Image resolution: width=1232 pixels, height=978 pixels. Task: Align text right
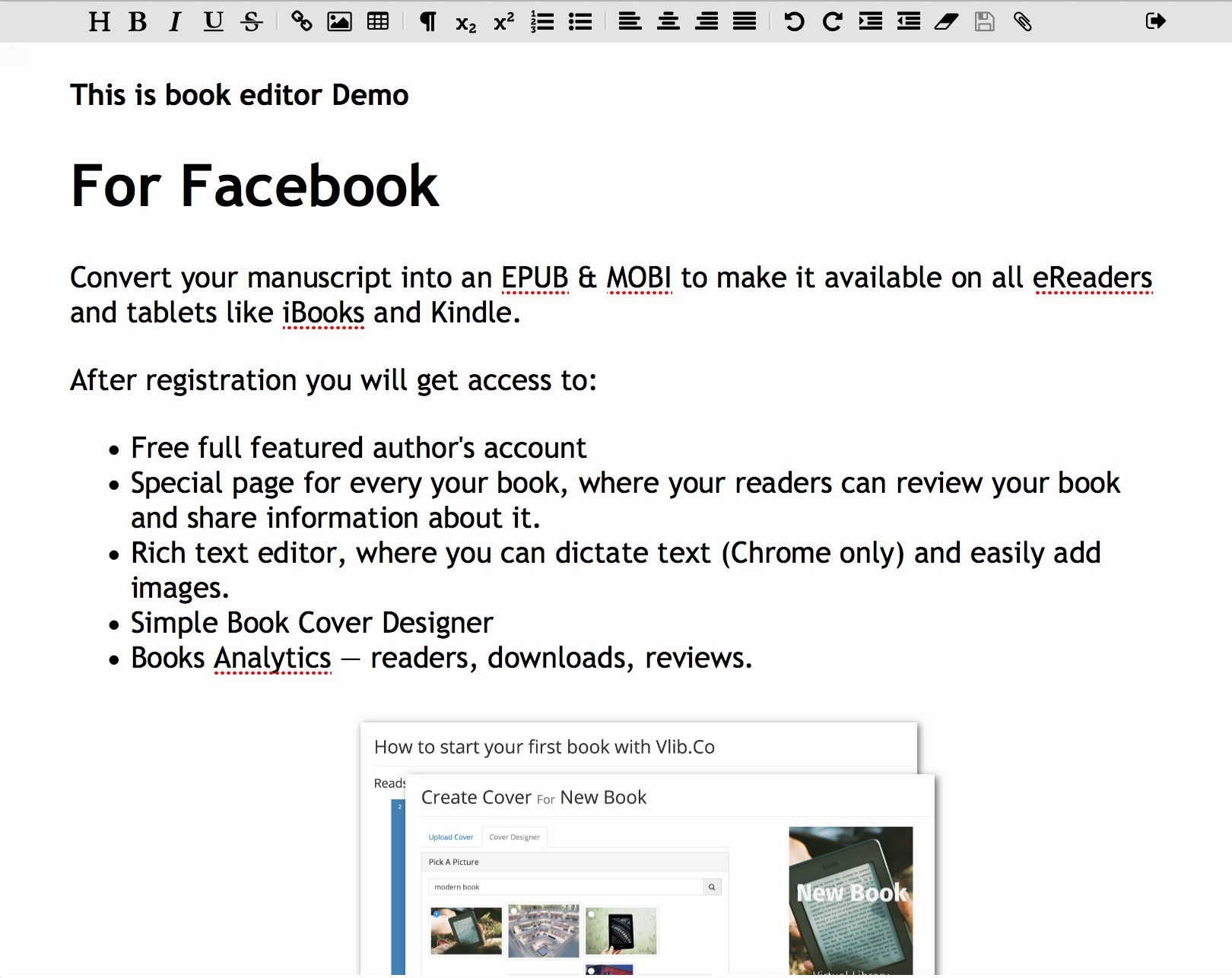[706, 21]
